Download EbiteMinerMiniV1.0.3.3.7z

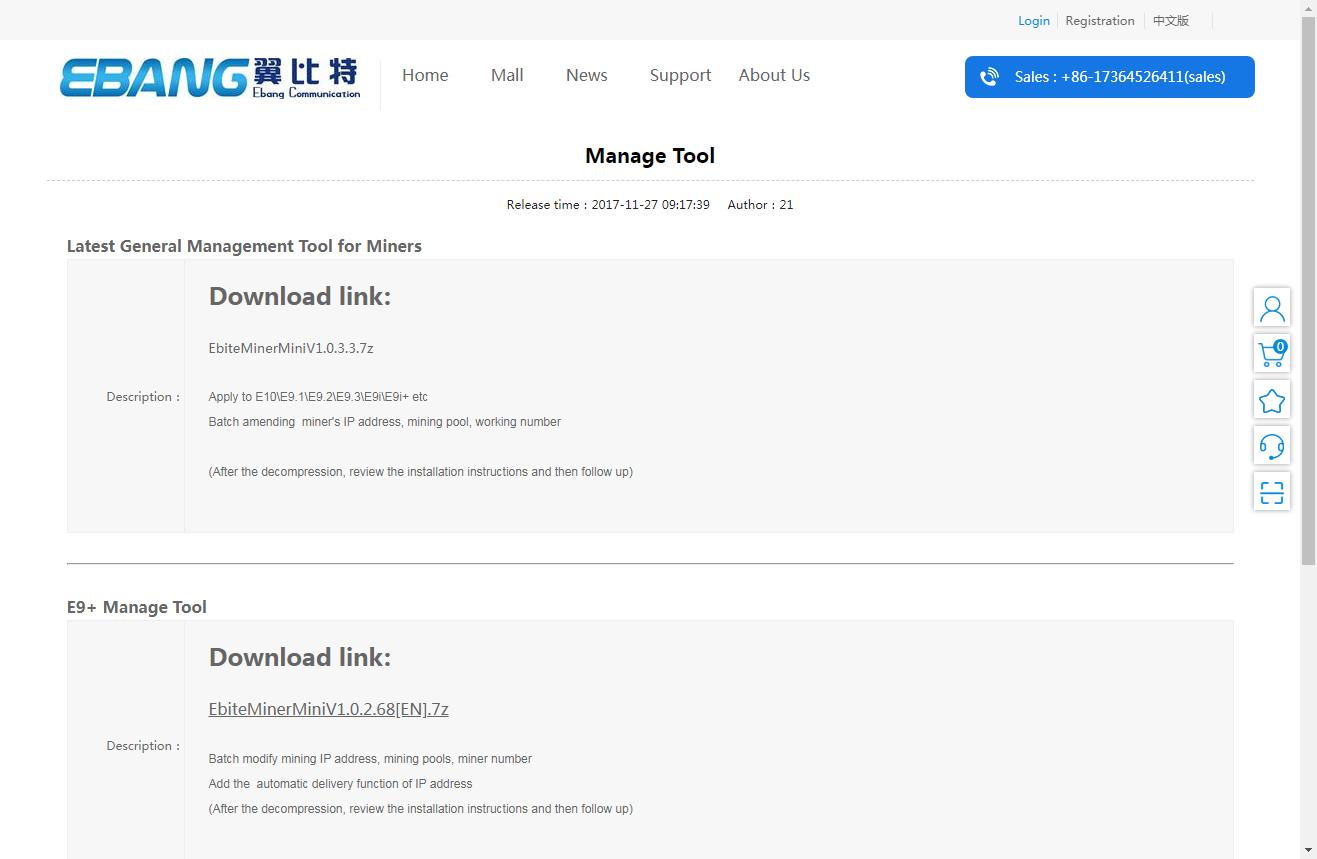[291, 348]
